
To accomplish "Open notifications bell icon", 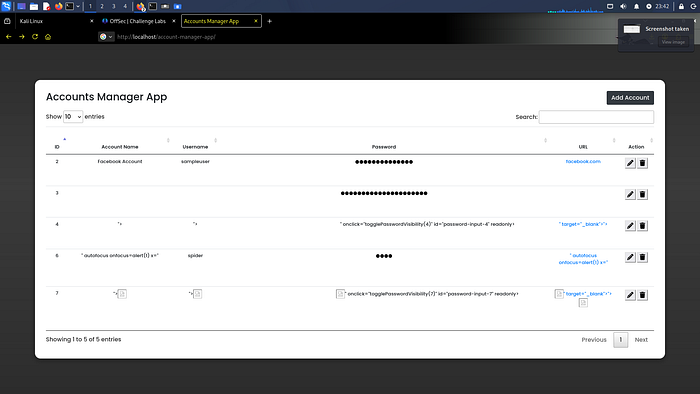I will click(636, 6).
